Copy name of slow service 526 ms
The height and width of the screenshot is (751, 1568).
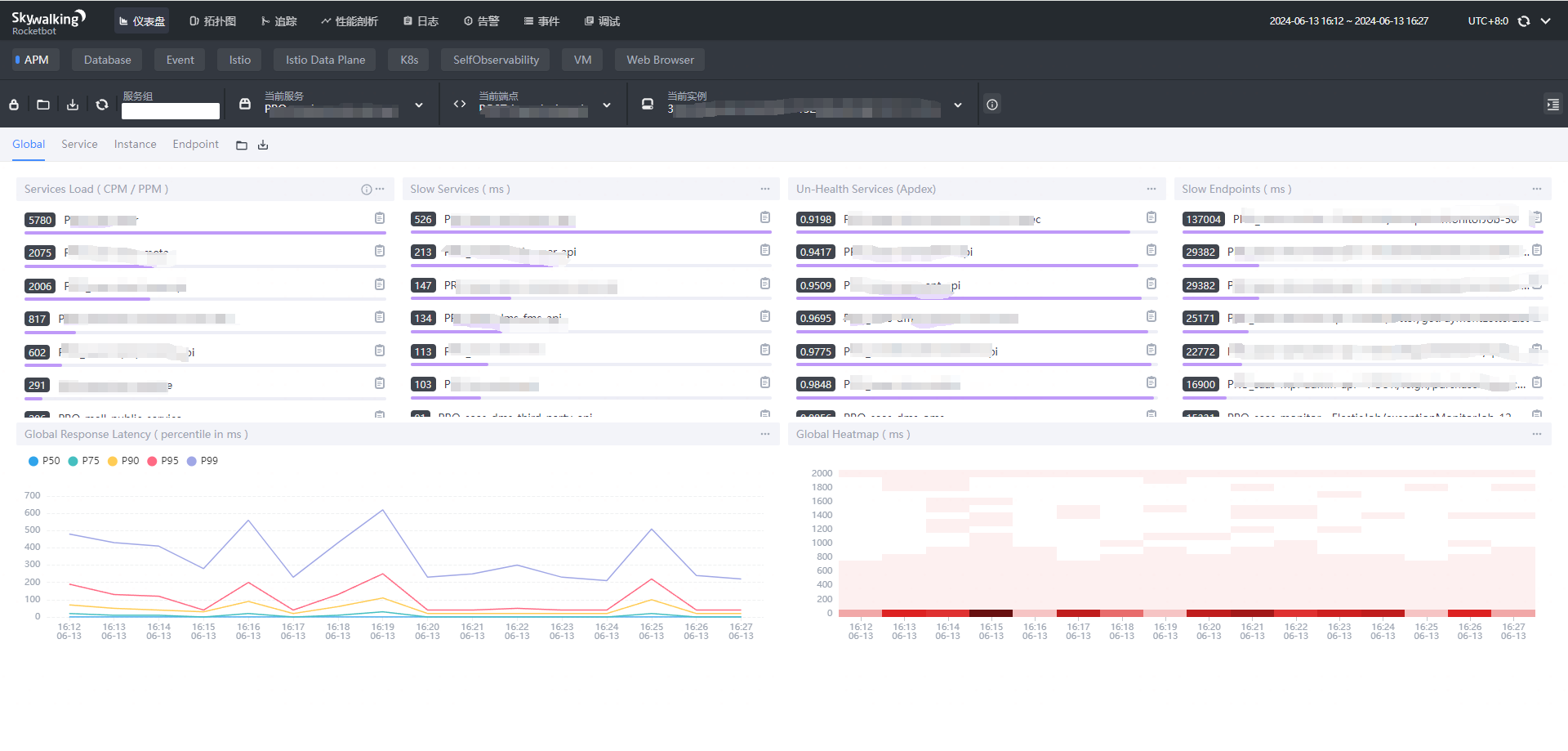coord(765,217)
